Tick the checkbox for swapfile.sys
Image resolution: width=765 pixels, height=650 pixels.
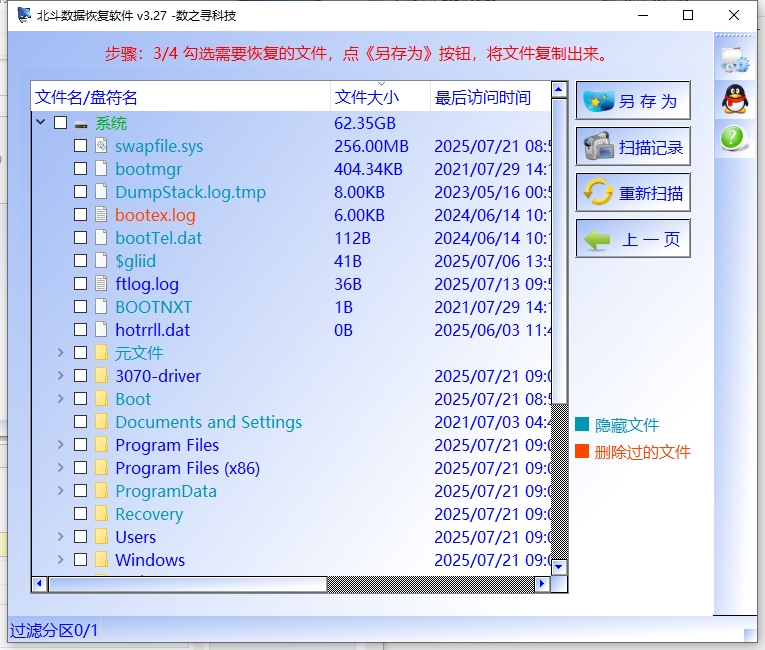click(81, 145)
